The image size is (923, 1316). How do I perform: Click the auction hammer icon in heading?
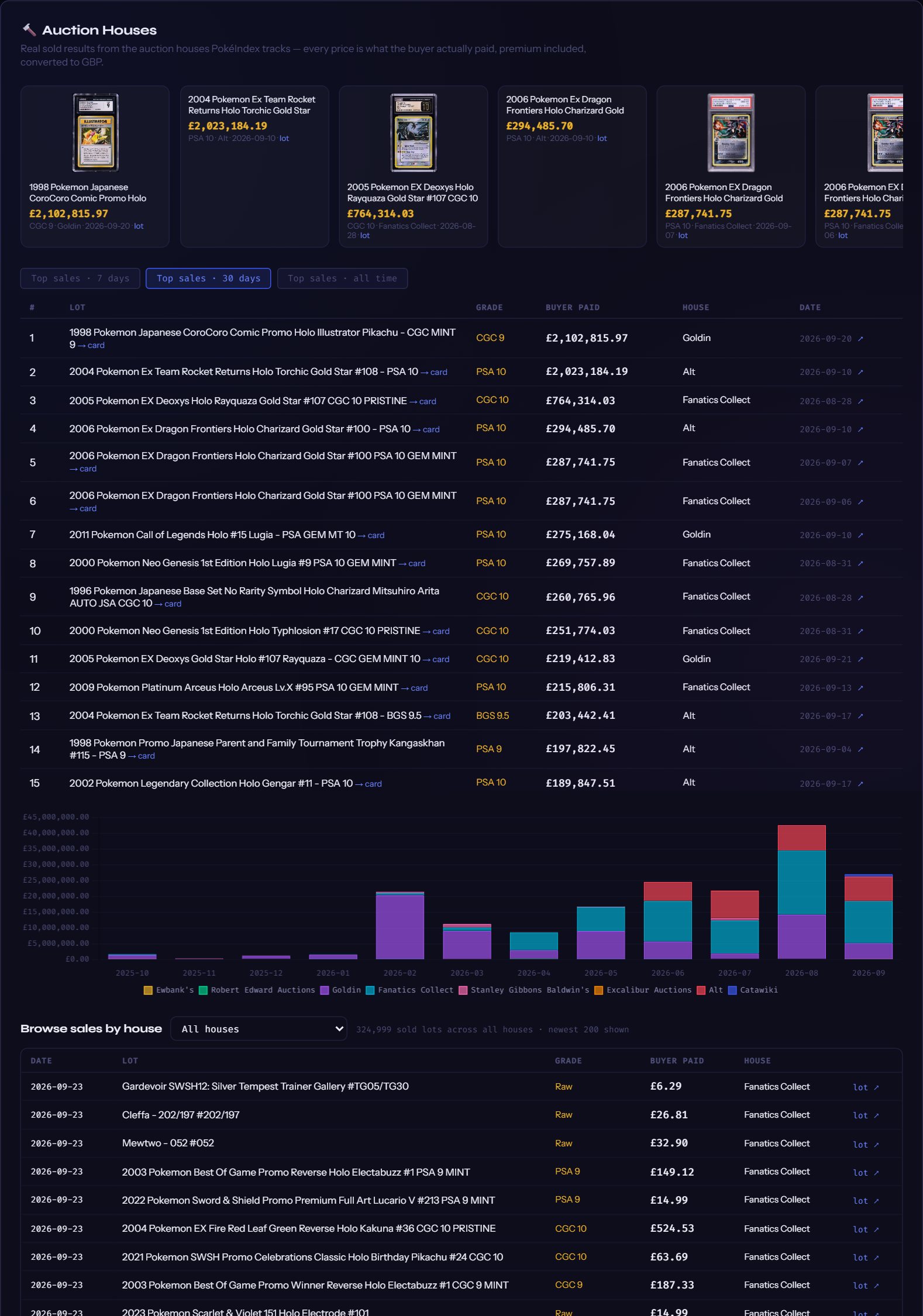[29, 30]
